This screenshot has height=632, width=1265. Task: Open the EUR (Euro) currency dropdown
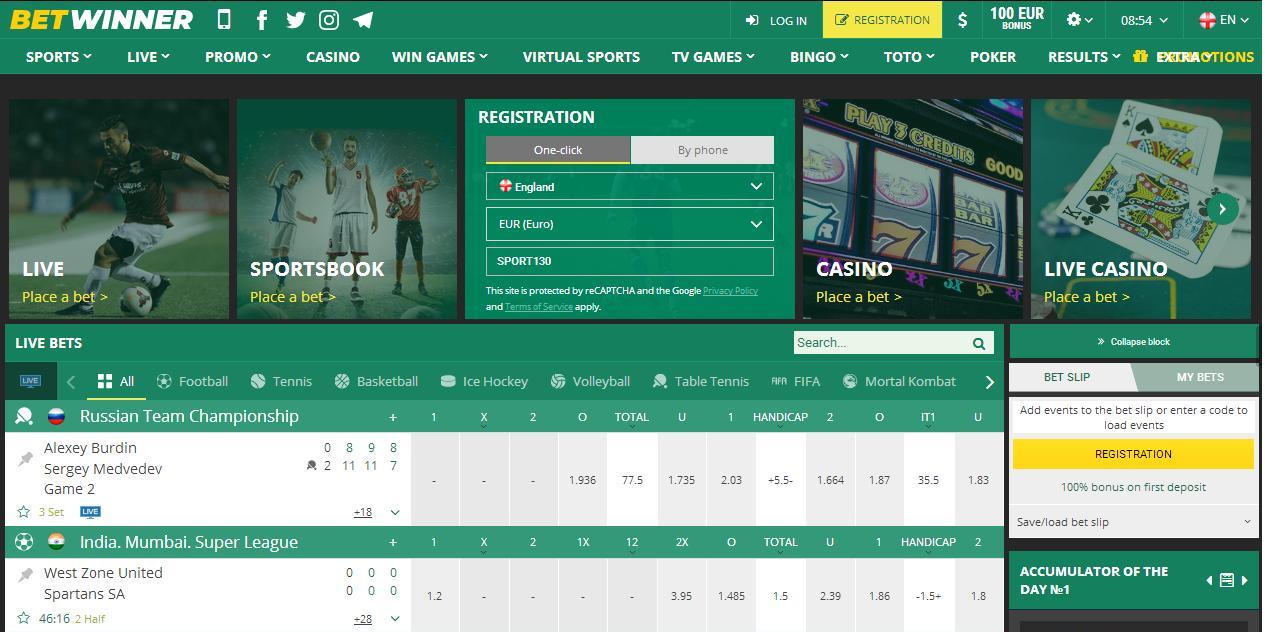[630, 224]
